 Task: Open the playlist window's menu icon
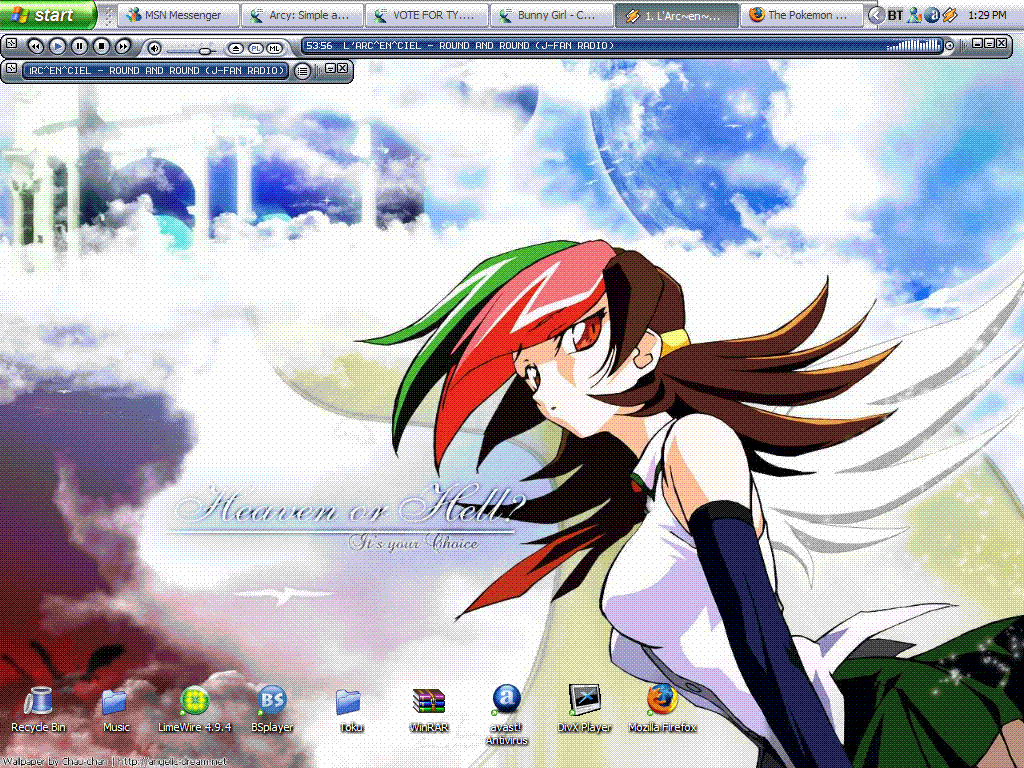tap(11, 69)
